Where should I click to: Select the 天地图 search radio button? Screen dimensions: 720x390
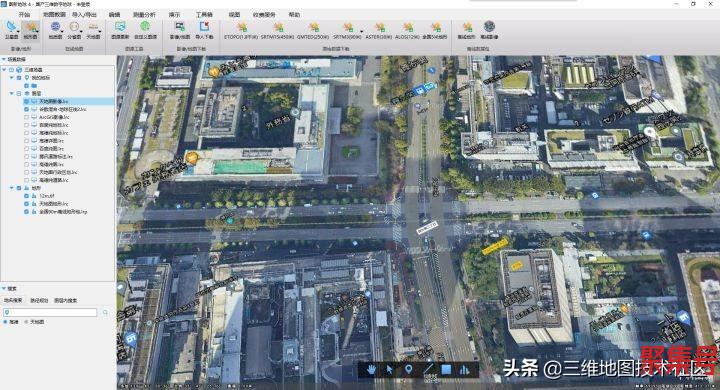coord(26,322)
